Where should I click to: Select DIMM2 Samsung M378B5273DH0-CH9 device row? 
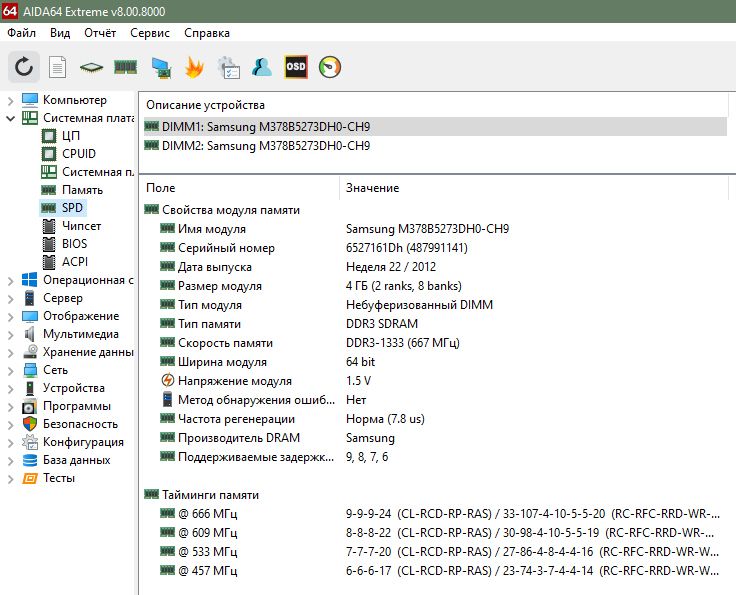point(435,146)
